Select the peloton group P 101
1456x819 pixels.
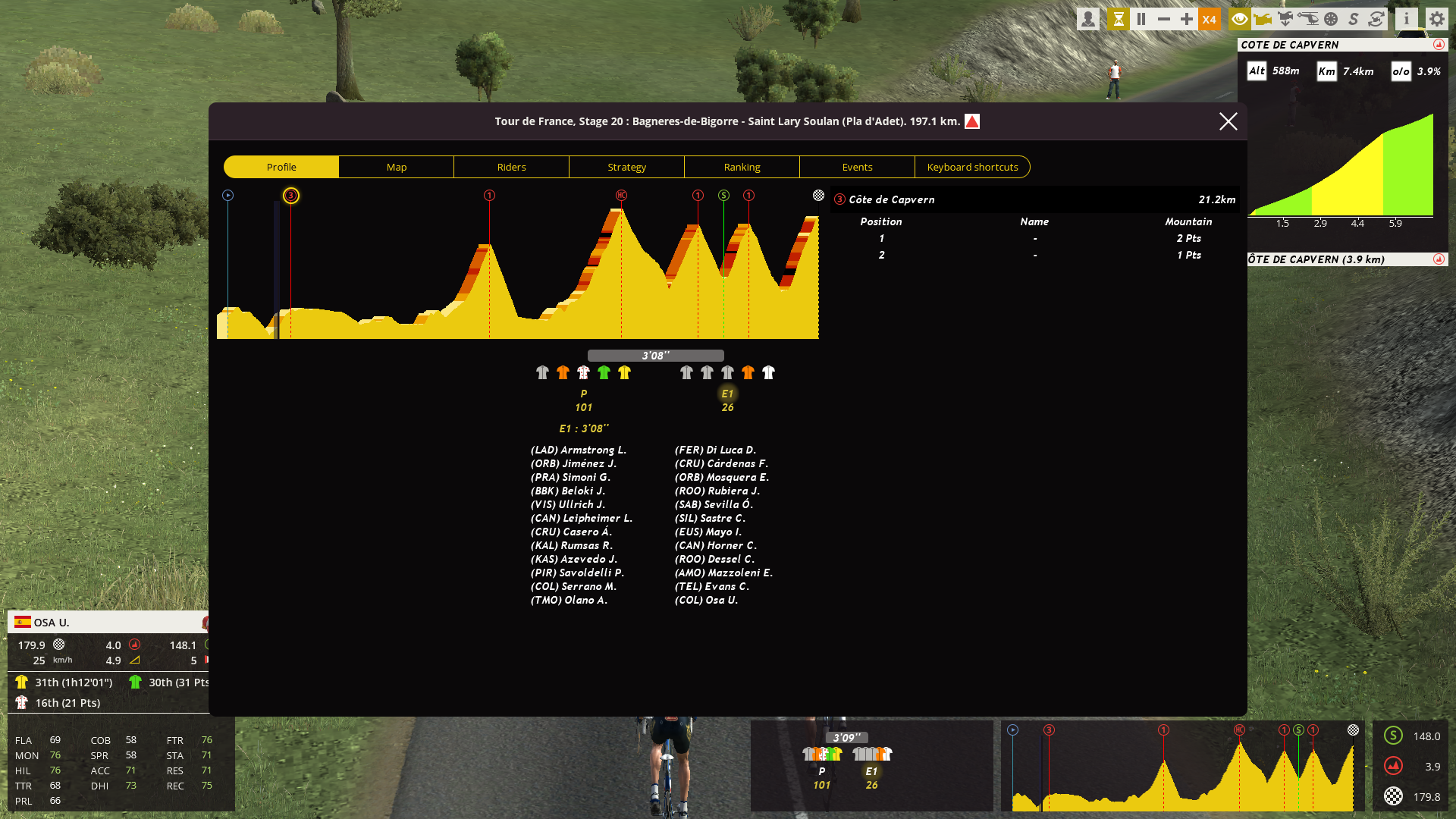pyautogui.click(x=584, y=400)
